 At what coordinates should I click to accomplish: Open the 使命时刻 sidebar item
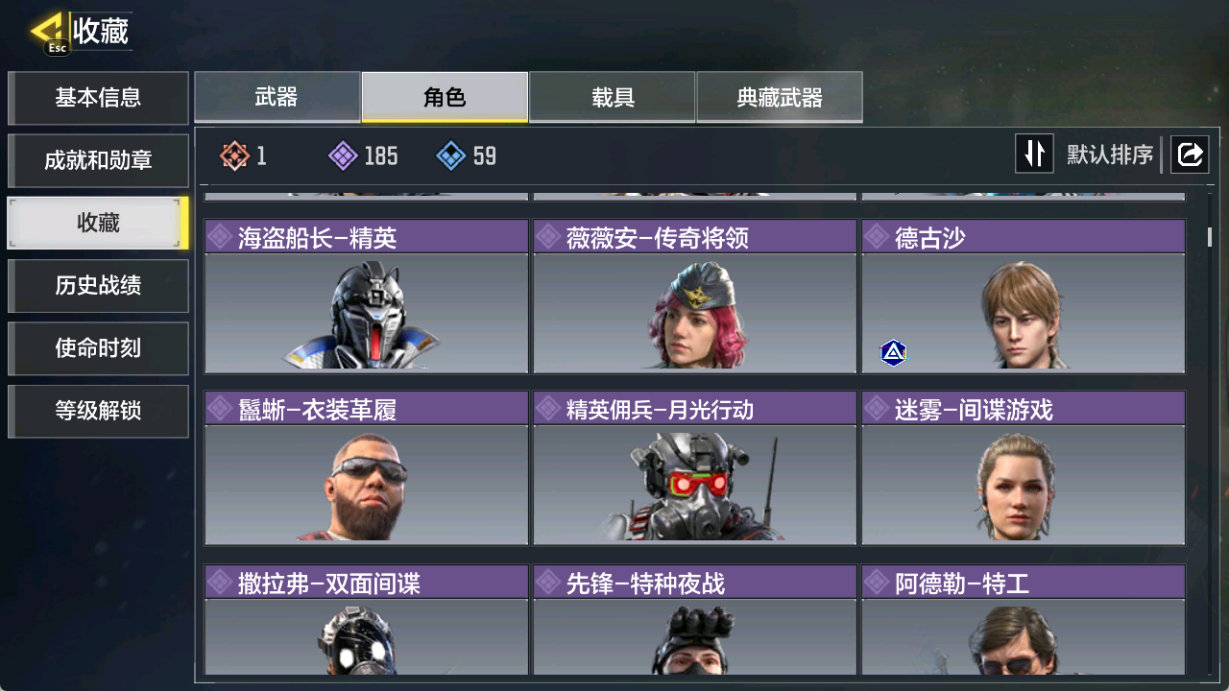(98, 348)
